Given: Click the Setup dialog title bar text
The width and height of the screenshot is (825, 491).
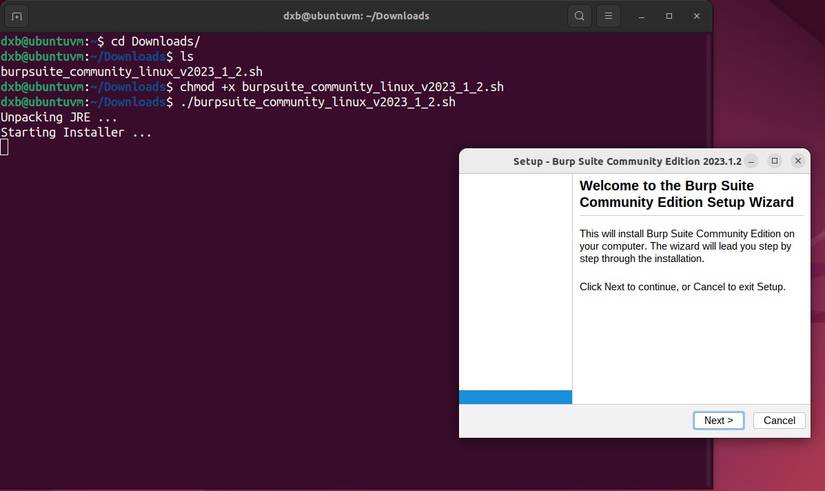Looking at the screenshot, I should pyautogui.click(x=627, y=162).
